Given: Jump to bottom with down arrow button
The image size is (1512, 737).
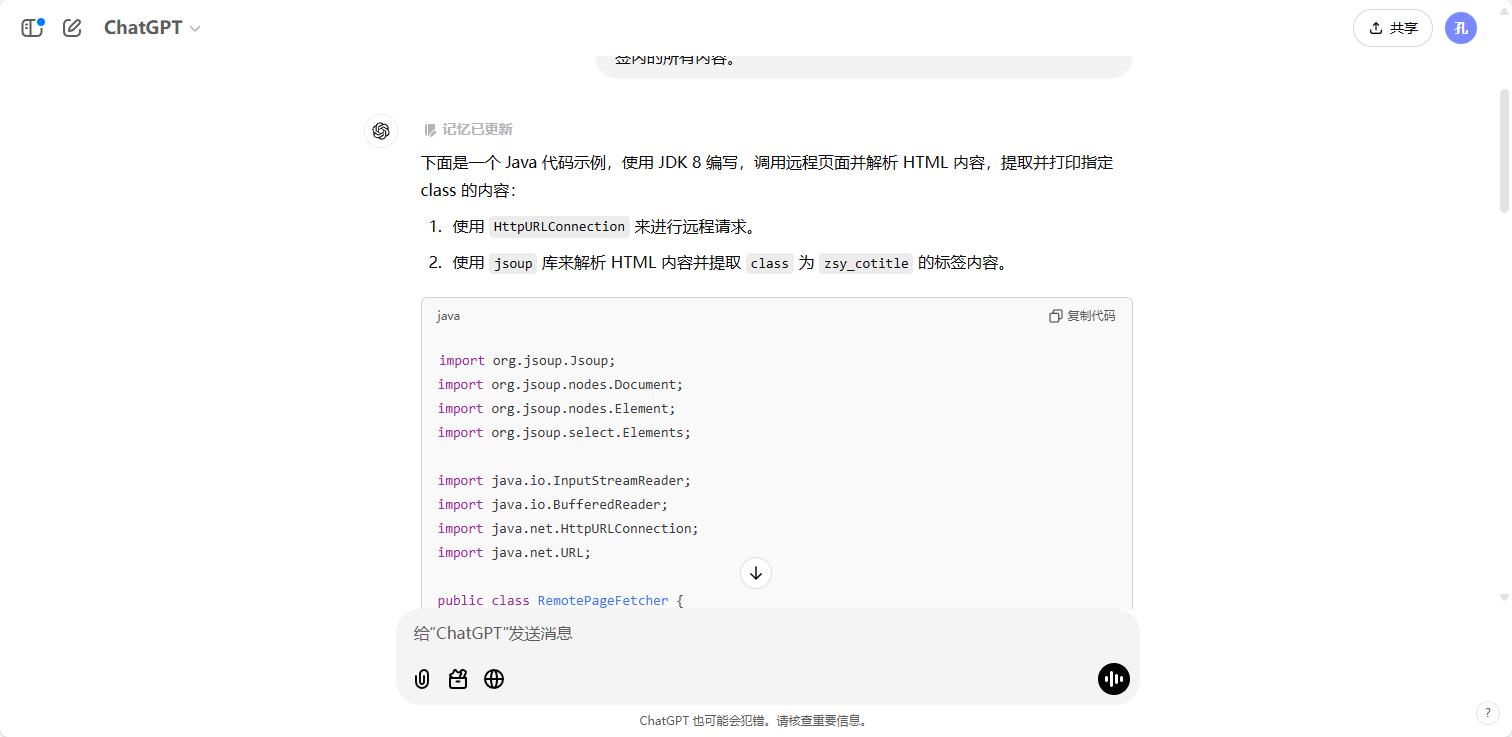Looking at the screenshot, I should (x=756, y=573).
